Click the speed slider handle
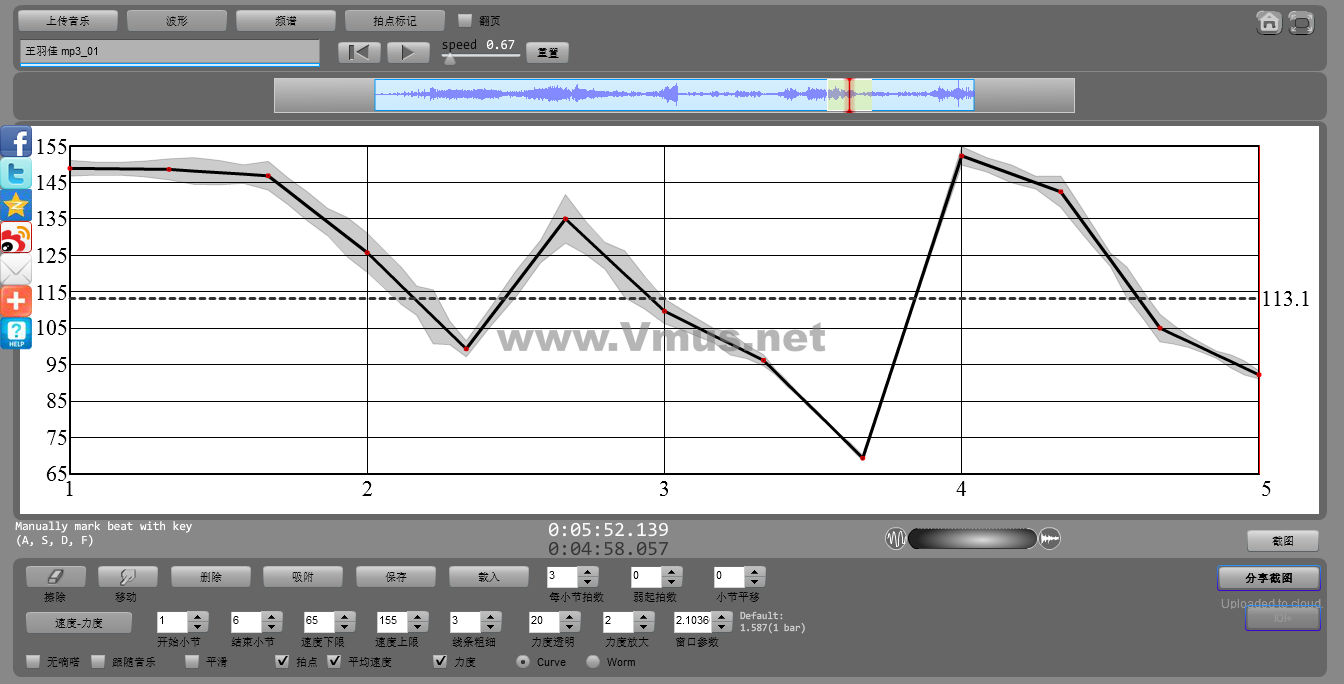1344x684 pixels. pos(449,59)
